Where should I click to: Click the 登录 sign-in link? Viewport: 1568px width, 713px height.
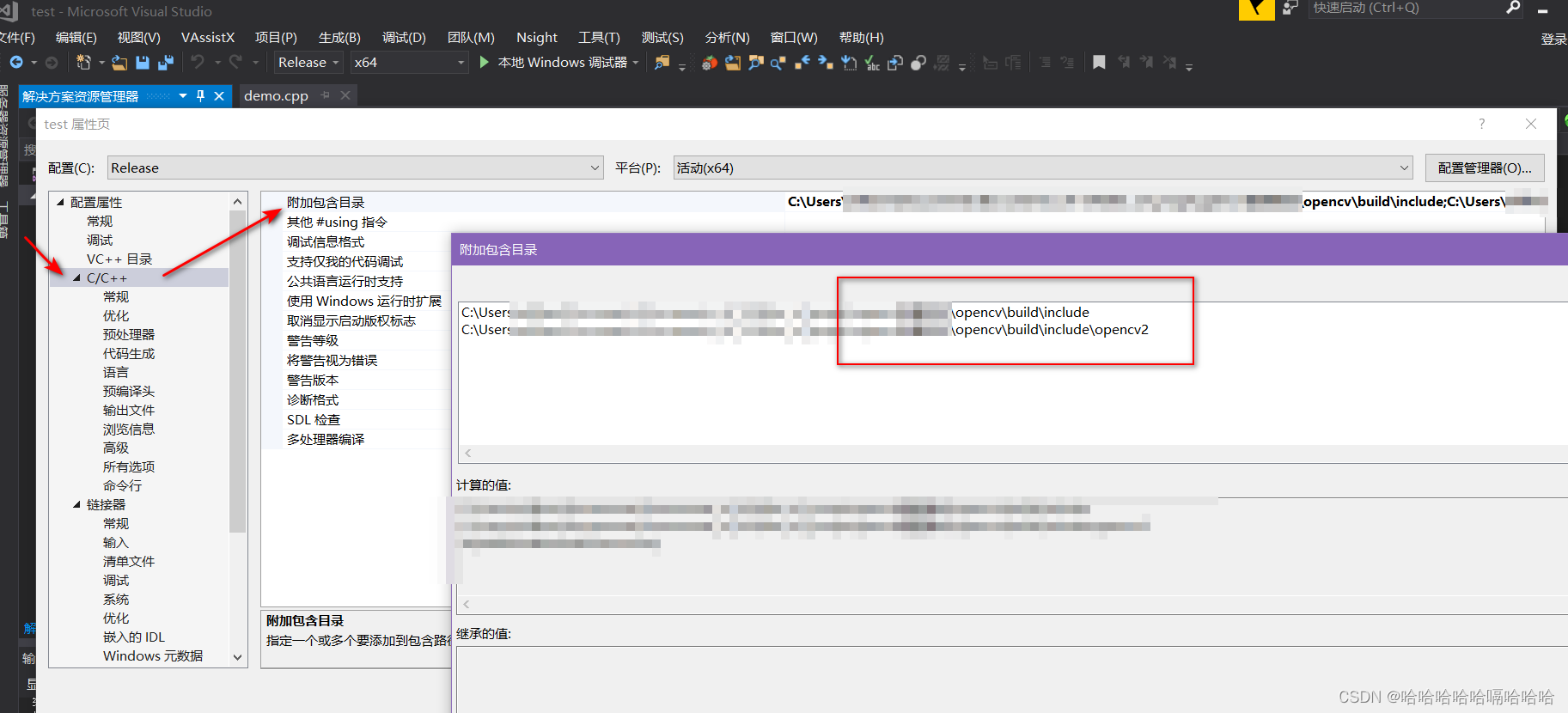pos(1553,39)
